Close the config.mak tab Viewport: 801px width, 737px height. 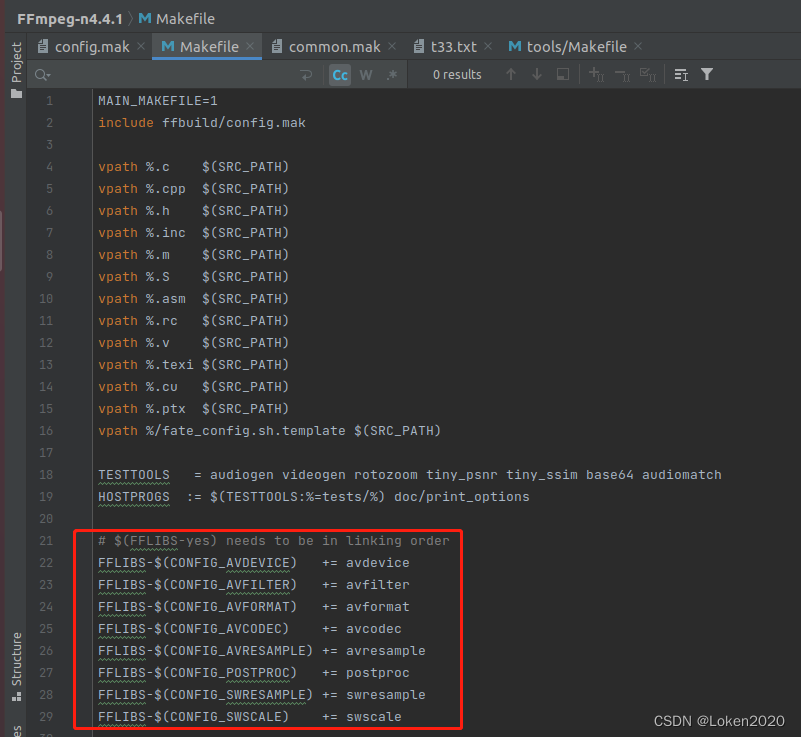pos(141,46)
